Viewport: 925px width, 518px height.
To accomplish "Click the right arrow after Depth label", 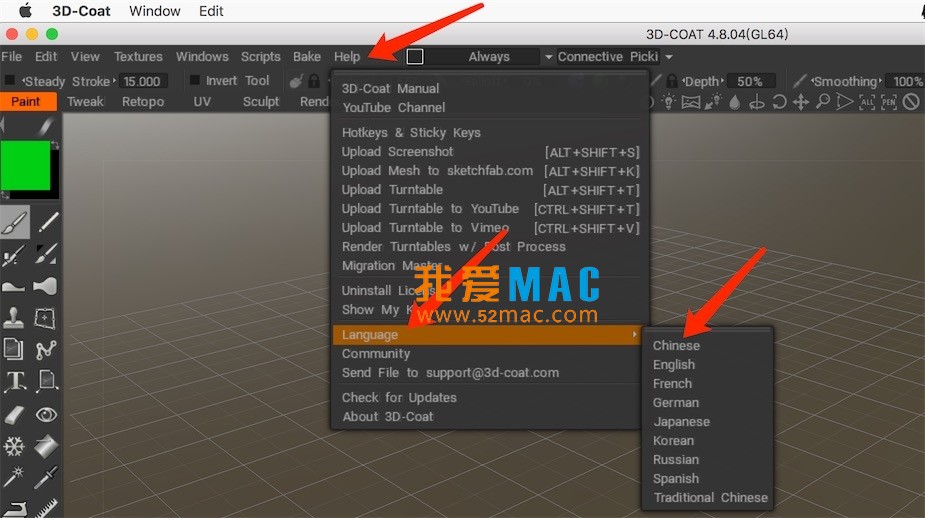I will [722, 81].
